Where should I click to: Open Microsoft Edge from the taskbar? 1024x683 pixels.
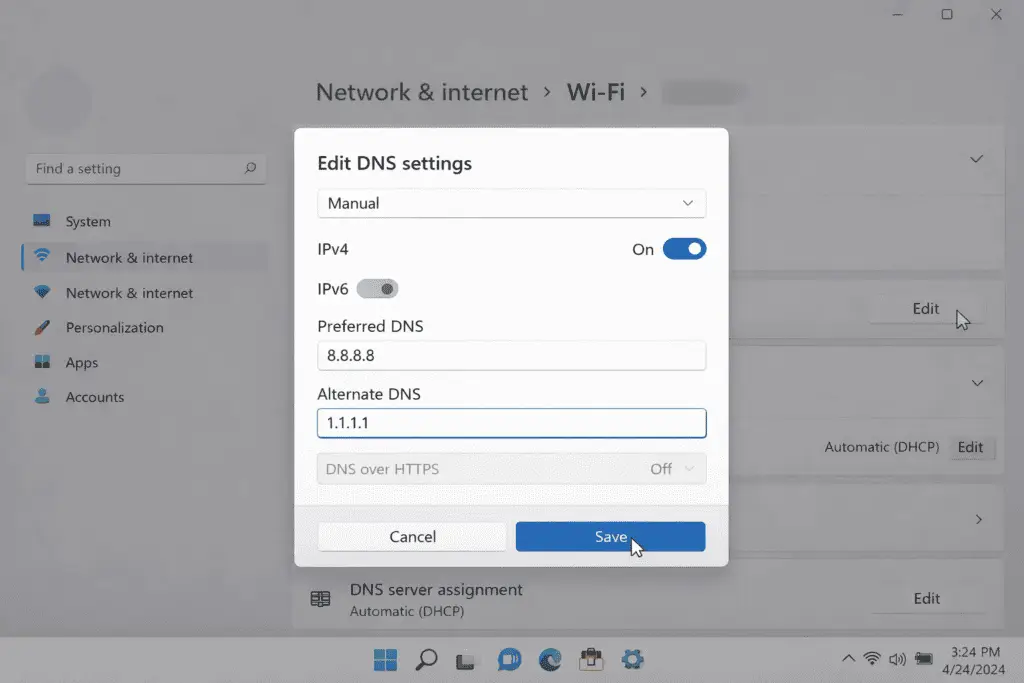coord(549,659)
